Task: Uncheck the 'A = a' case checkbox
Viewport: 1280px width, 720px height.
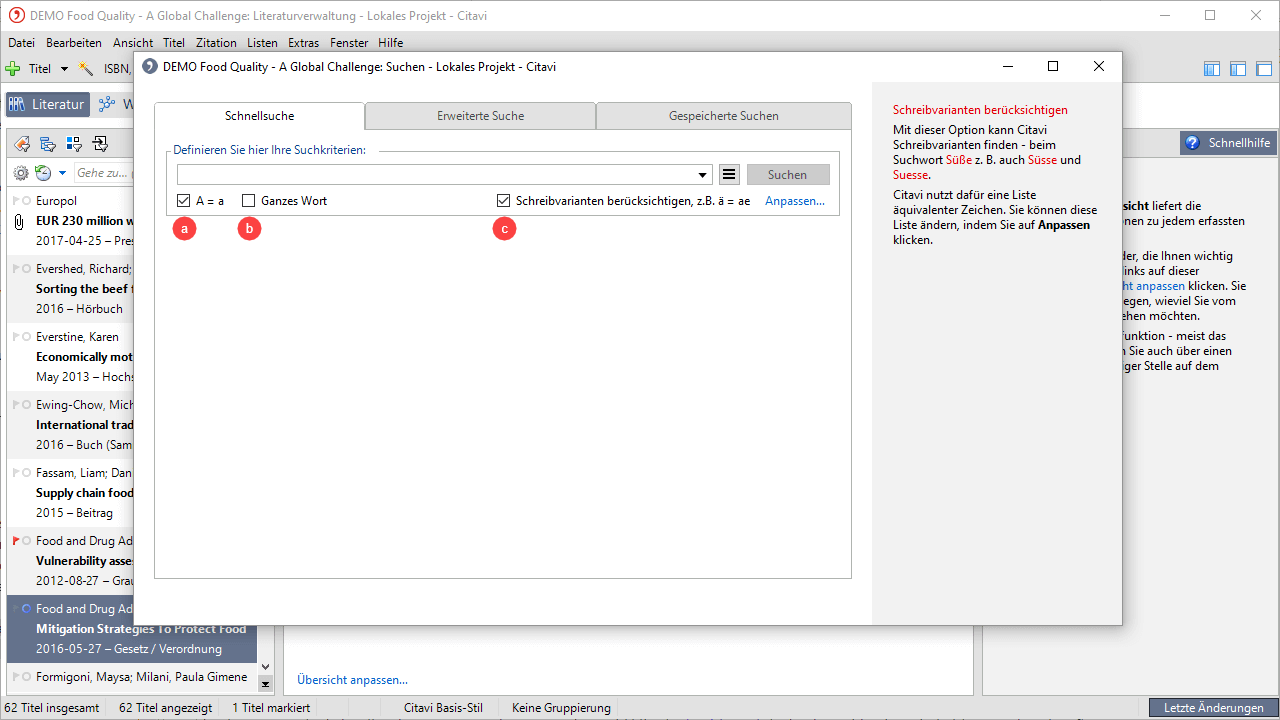Action: click(183, 201)
